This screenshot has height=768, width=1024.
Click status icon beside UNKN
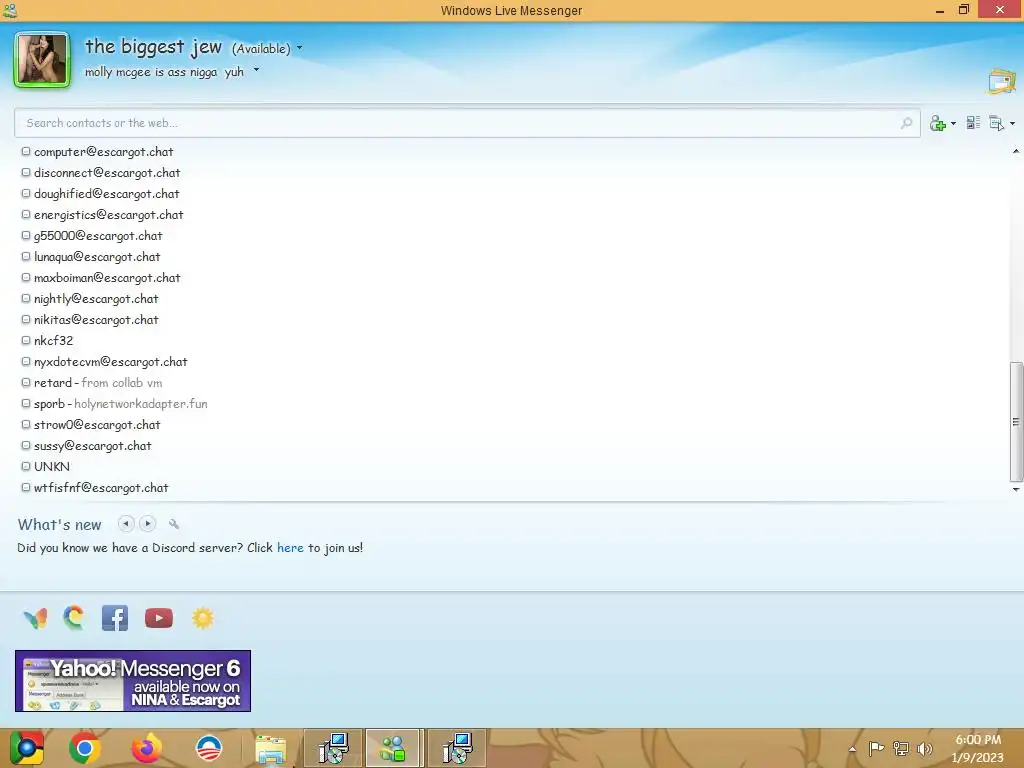click(25, 466)
